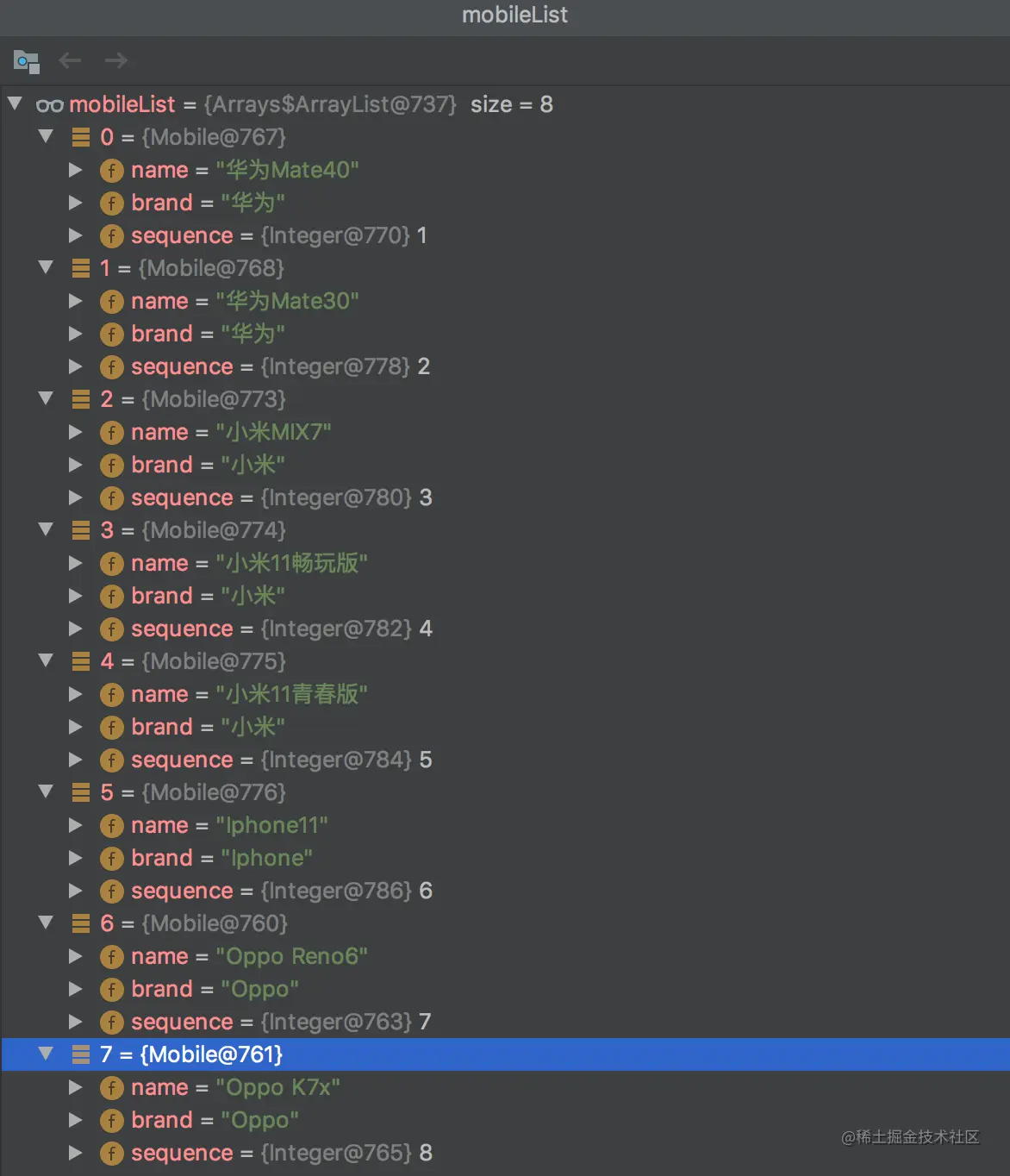Click field icon of name "Oppo Reno6"
The image size is (1010, 1176).
click(112, 957)
